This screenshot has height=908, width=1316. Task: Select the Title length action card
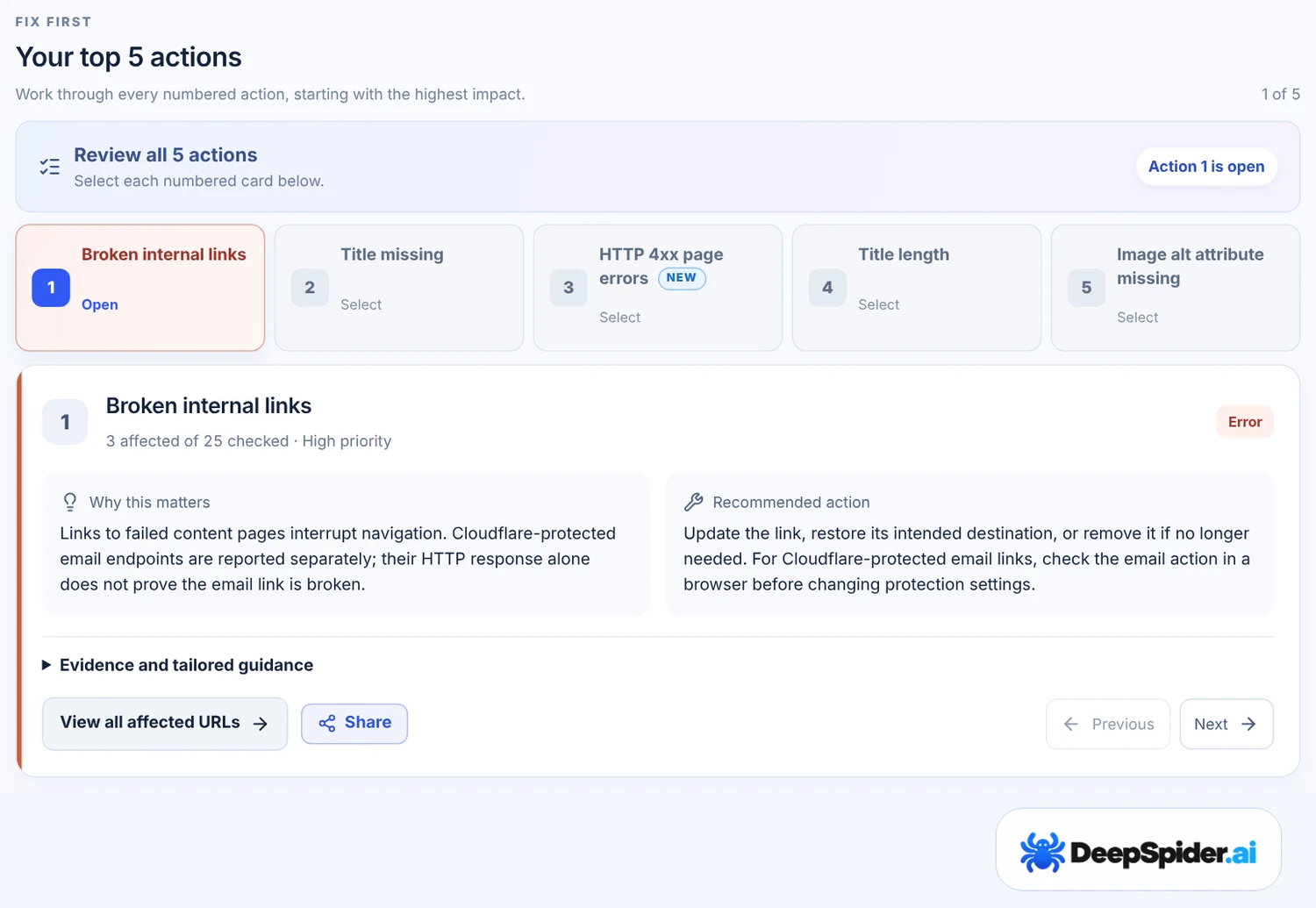tap(917, 288)
